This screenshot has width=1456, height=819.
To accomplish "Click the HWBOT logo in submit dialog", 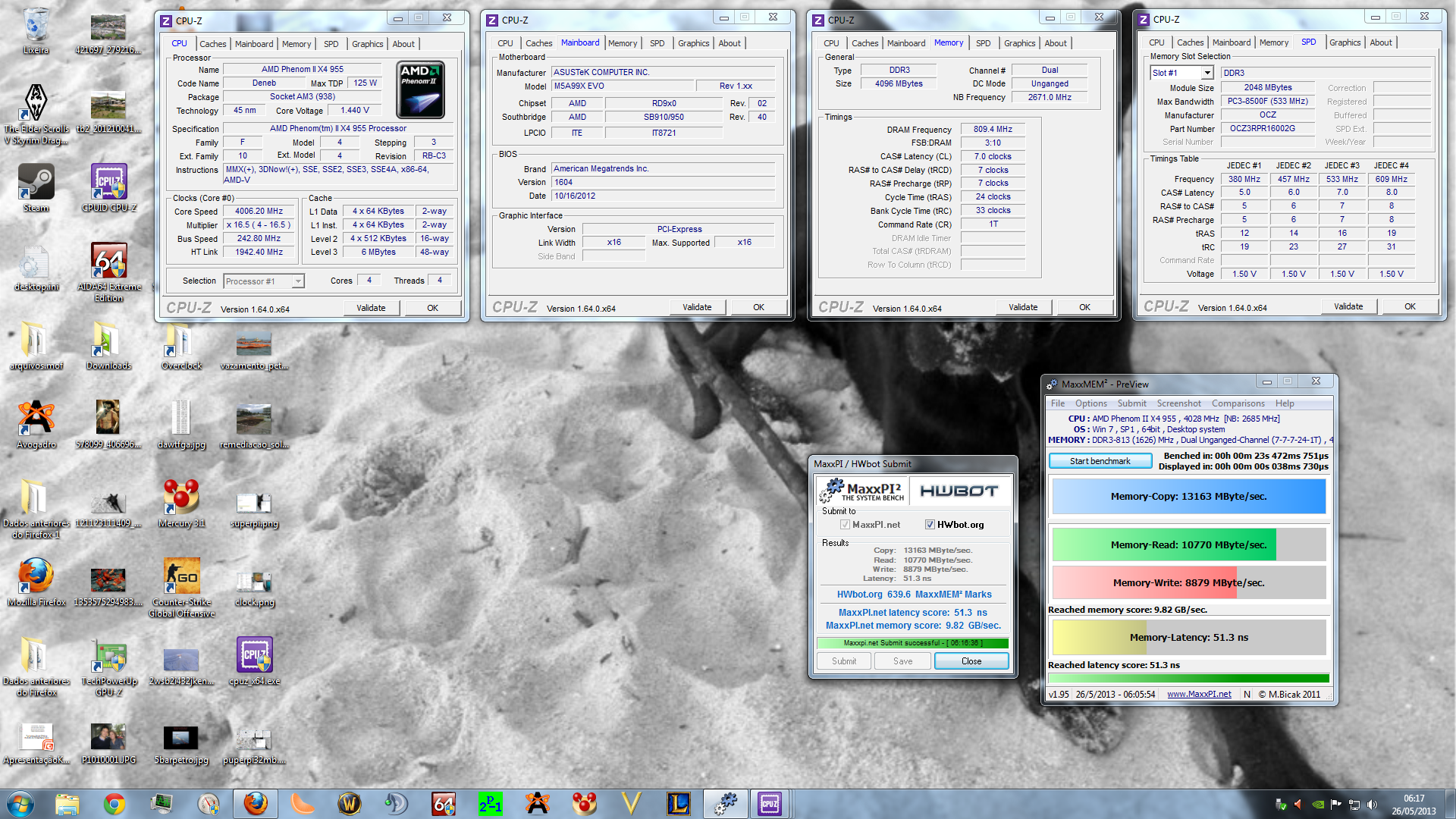I will (959, 491).
